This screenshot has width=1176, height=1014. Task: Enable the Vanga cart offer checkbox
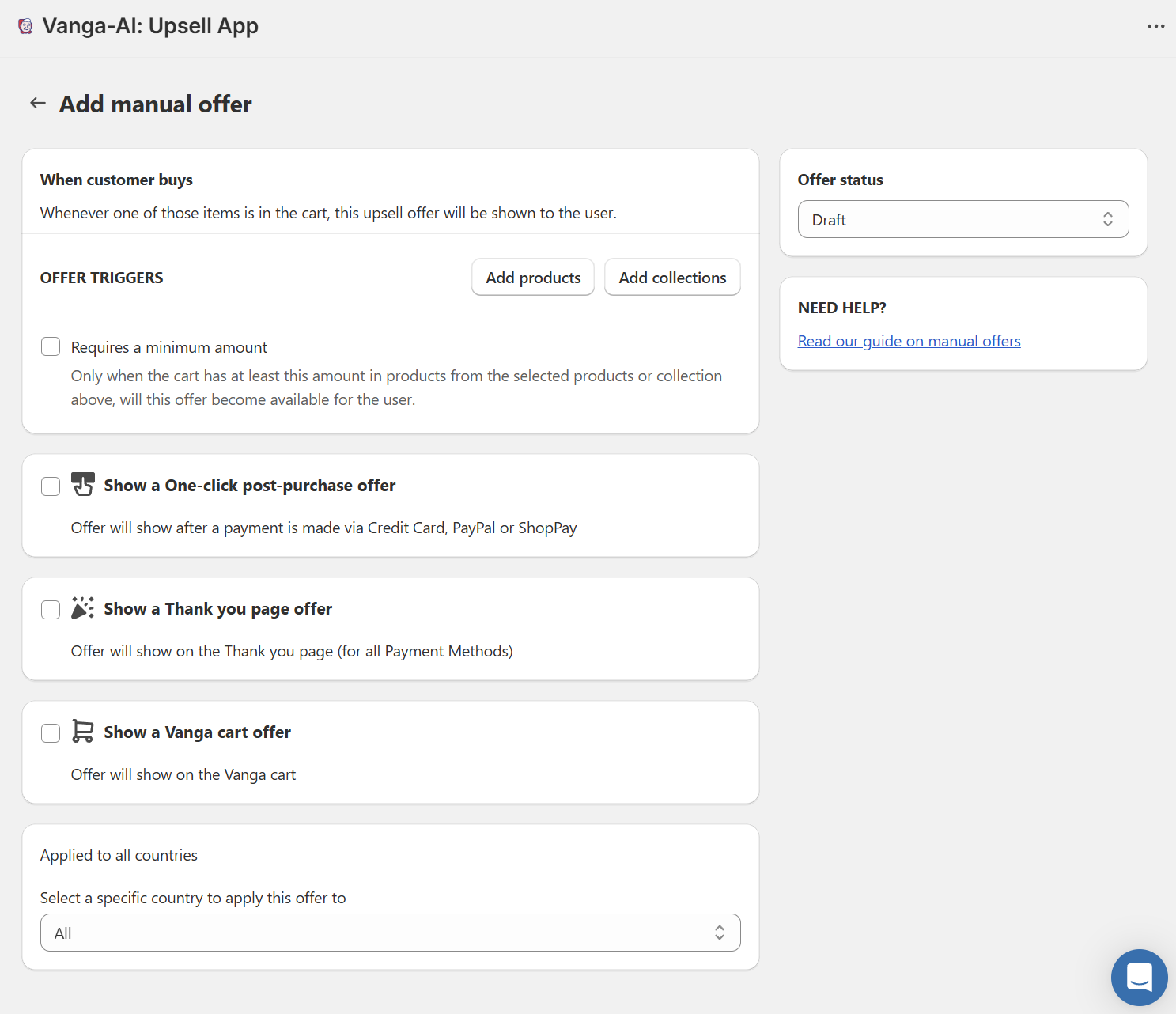point(51,733)
